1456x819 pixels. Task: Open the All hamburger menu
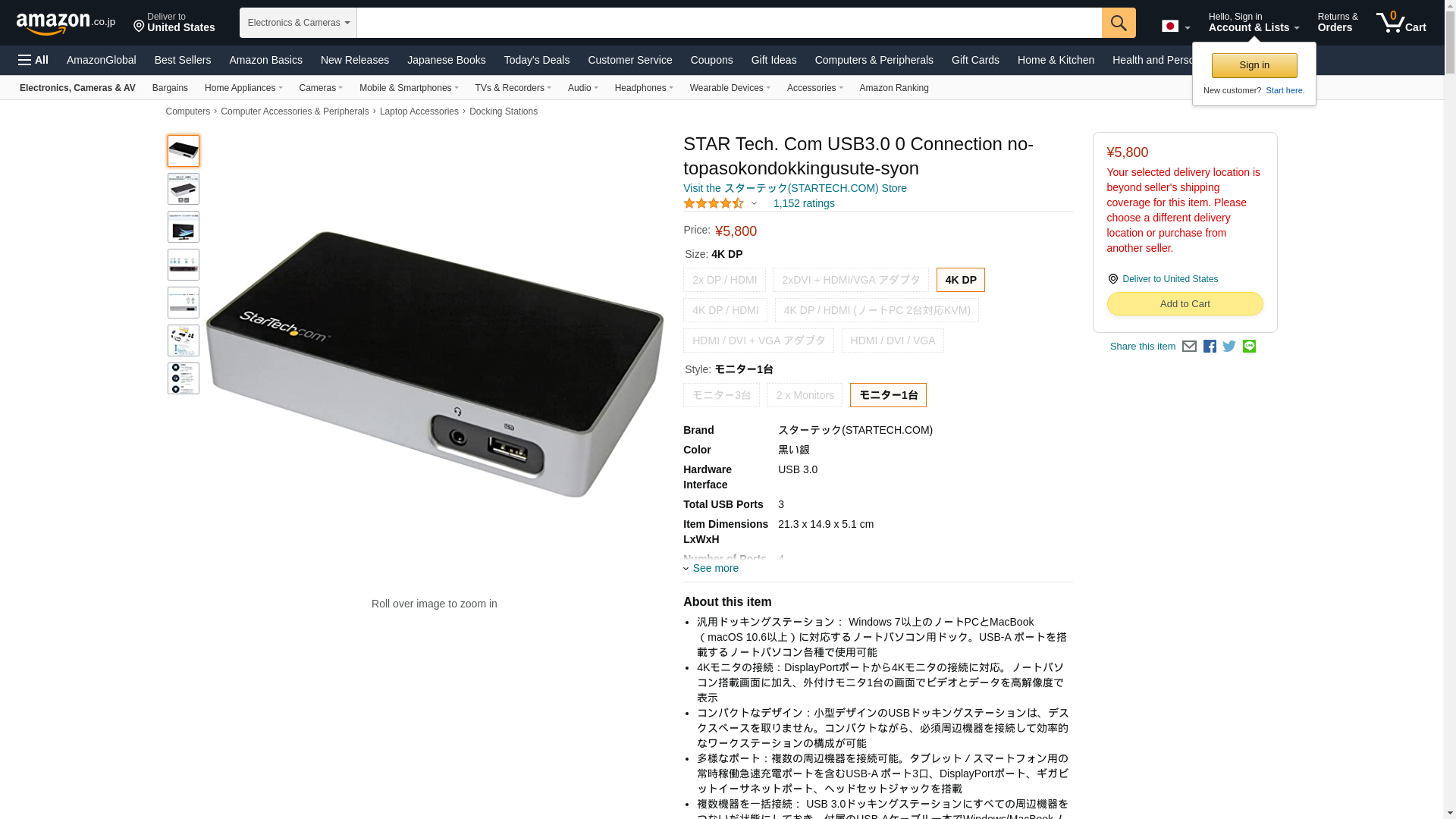[33, 60]
